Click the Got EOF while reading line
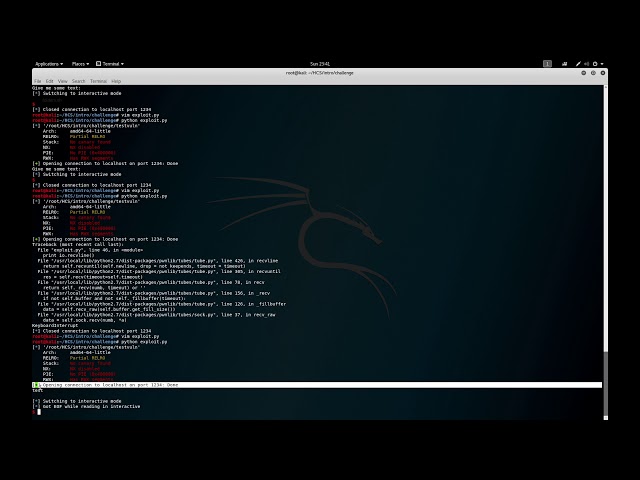The width and height of the screenshot is (640, 480). [86, 407]
